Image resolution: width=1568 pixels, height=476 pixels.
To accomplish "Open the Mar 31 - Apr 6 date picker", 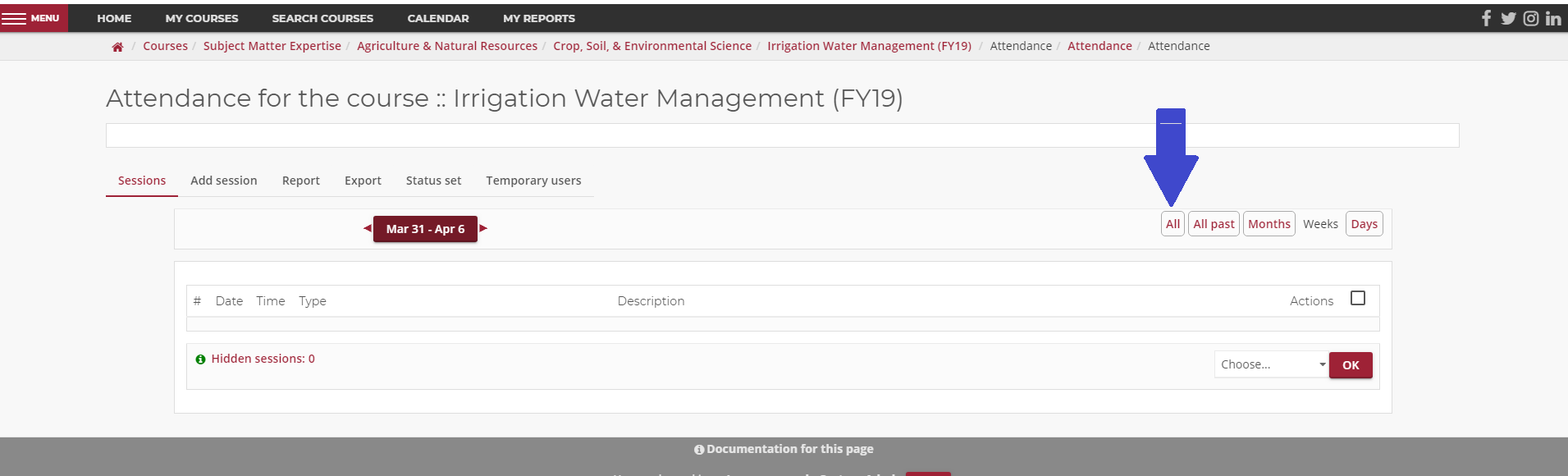I will click(x=425, y=229).
